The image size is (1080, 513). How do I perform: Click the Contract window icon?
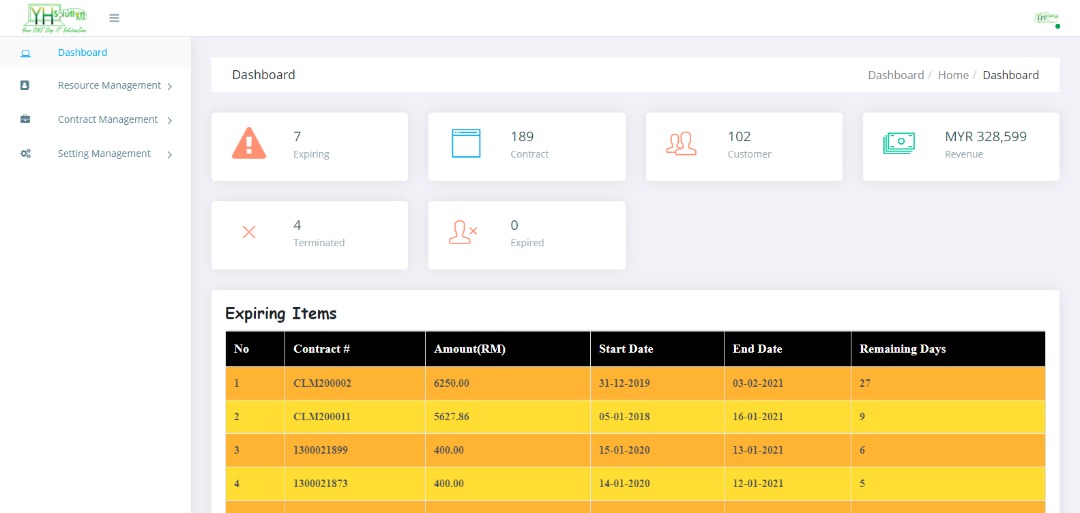click(466, 144)
